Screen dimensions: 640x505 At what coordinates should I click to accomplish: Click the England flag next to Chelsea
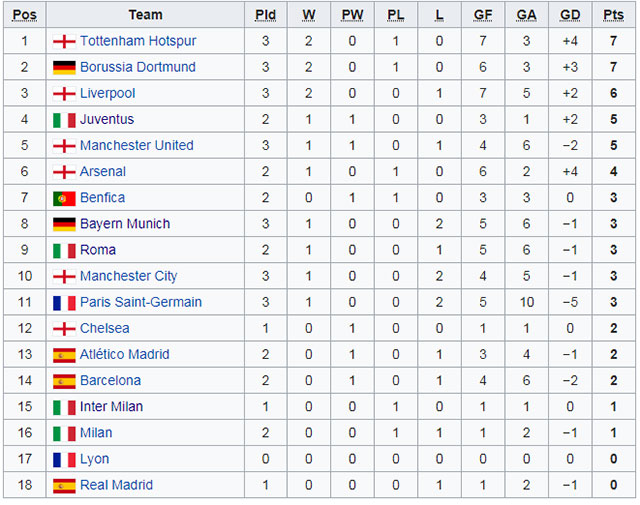(64, 328)
